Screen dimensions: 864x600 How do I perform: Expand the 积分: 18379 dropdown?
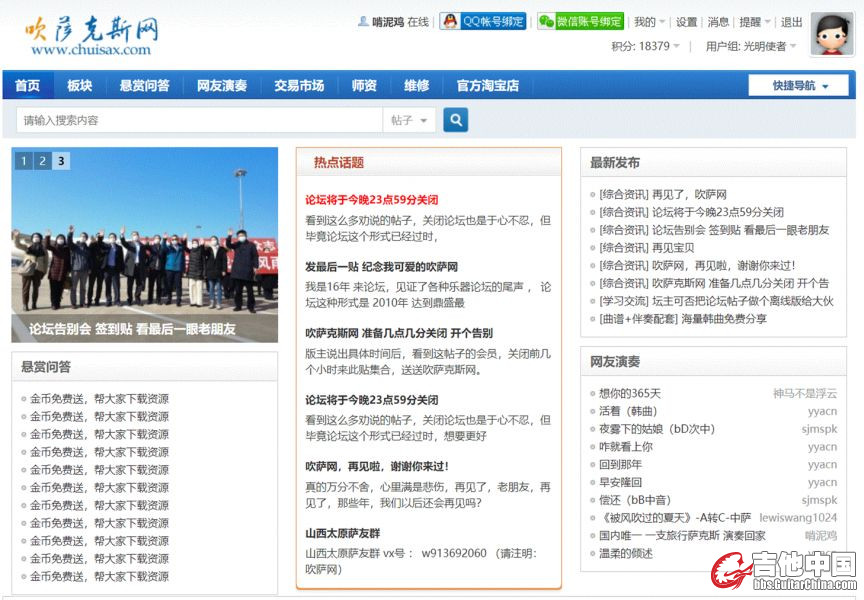click(x=645, y=46)
